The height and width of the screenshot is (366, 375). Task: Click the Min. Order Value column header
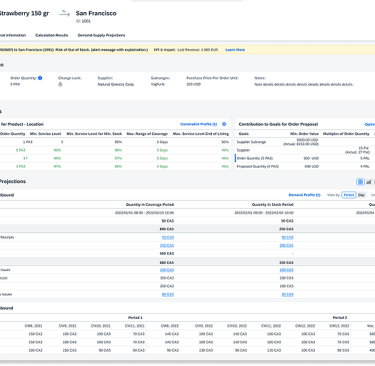[x=304, y=134]
